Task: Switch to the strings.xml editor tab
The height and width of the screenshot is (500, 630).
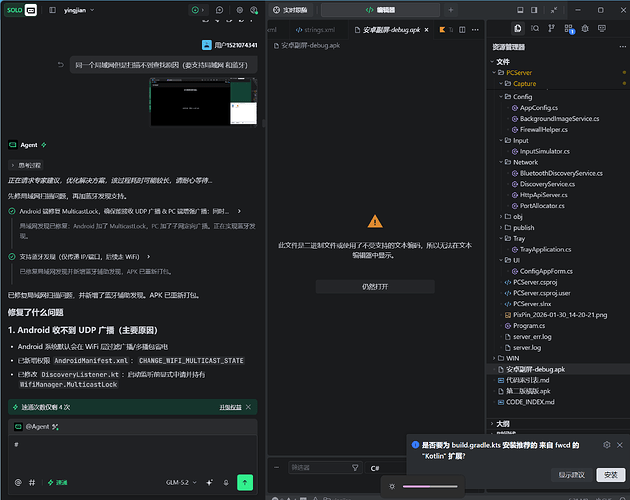Action: click(316, 30)
